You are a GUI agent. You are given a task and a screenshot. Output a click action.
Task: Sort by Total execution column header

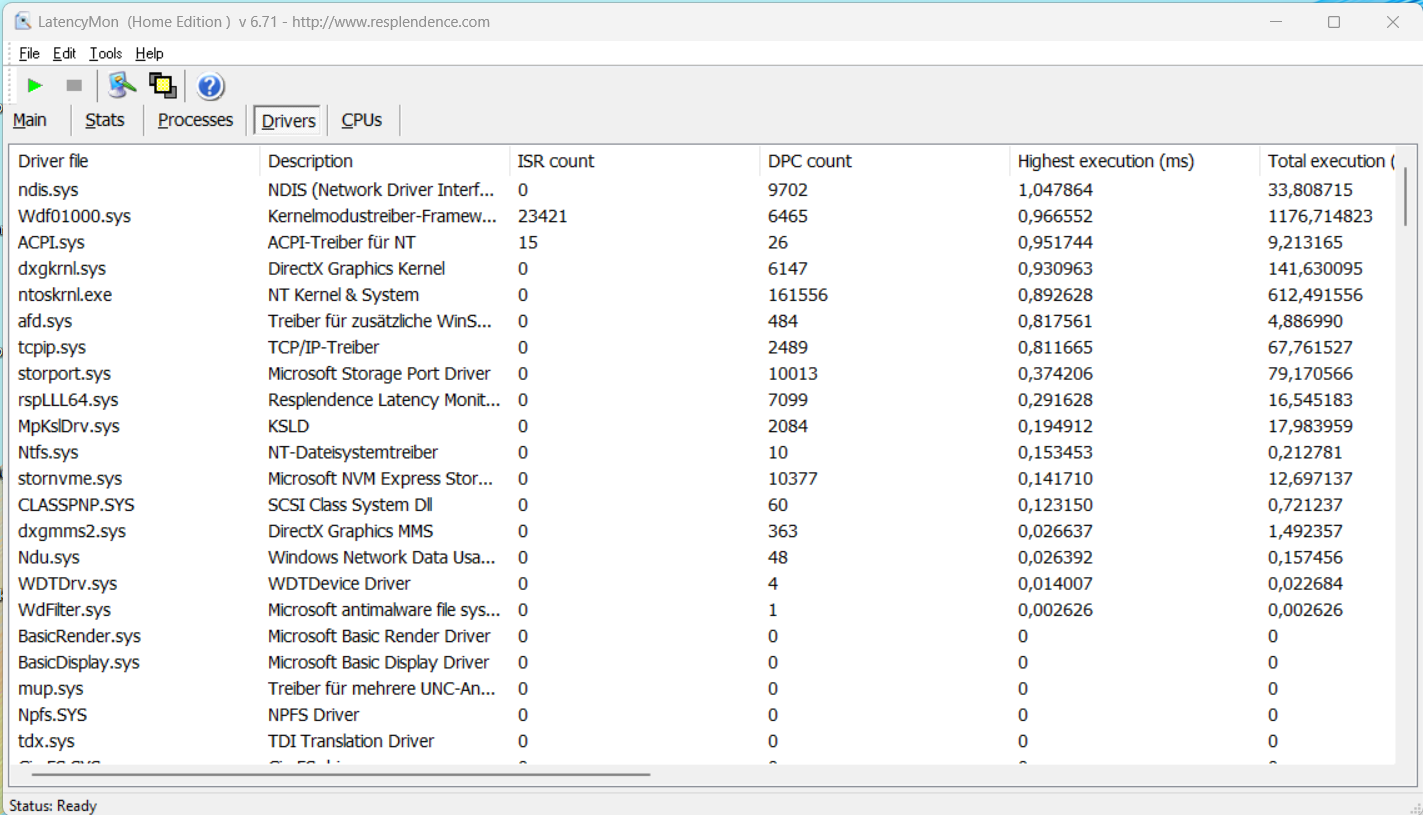[1327, 161]
